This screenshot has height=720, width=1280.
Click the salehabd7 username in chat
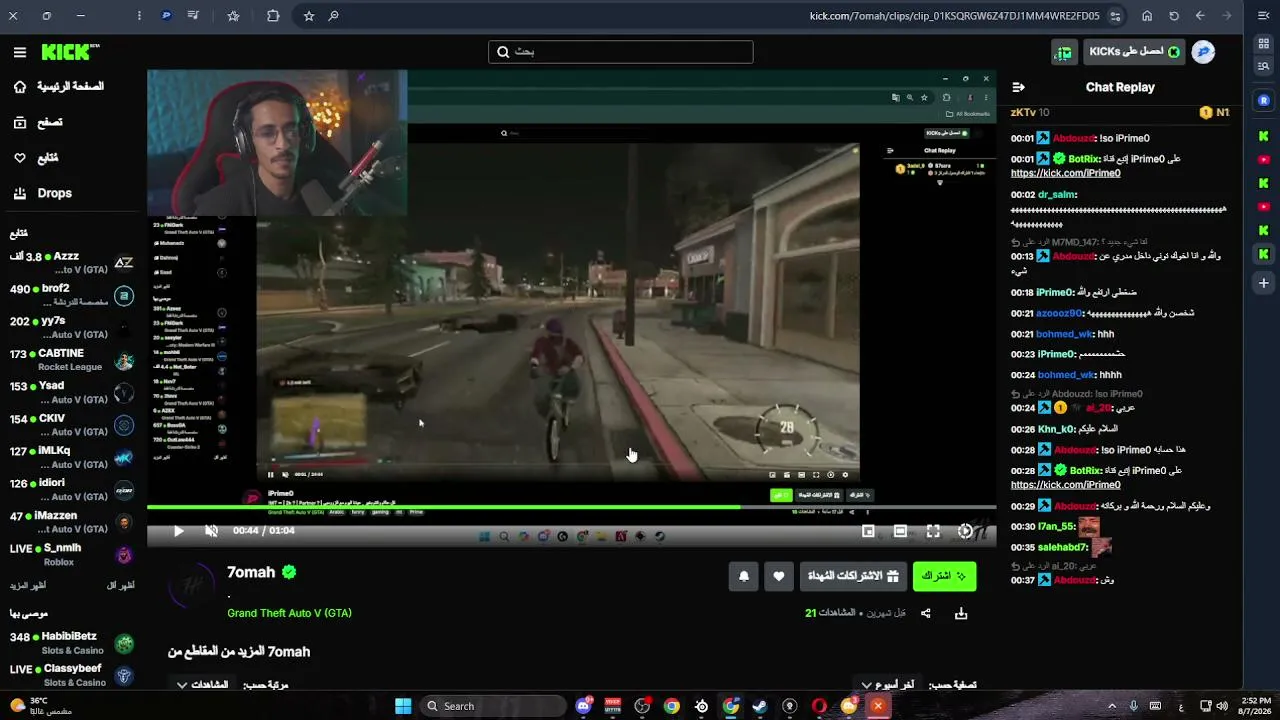(x=1062, y=547)
